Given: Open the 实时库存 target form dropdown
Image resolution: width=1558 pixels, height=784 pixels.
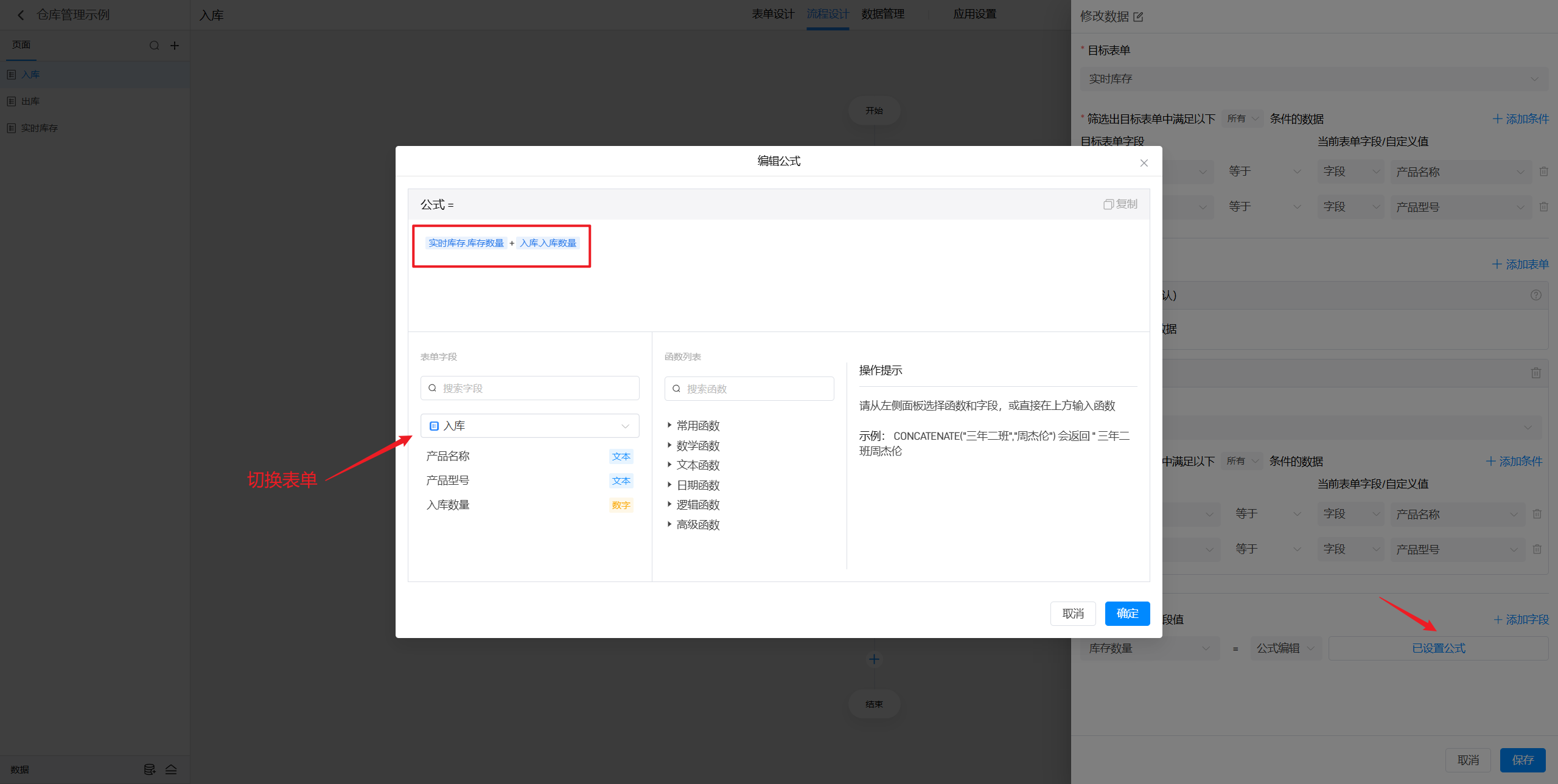Looking at the screenshot, I should coord(1313,79).
